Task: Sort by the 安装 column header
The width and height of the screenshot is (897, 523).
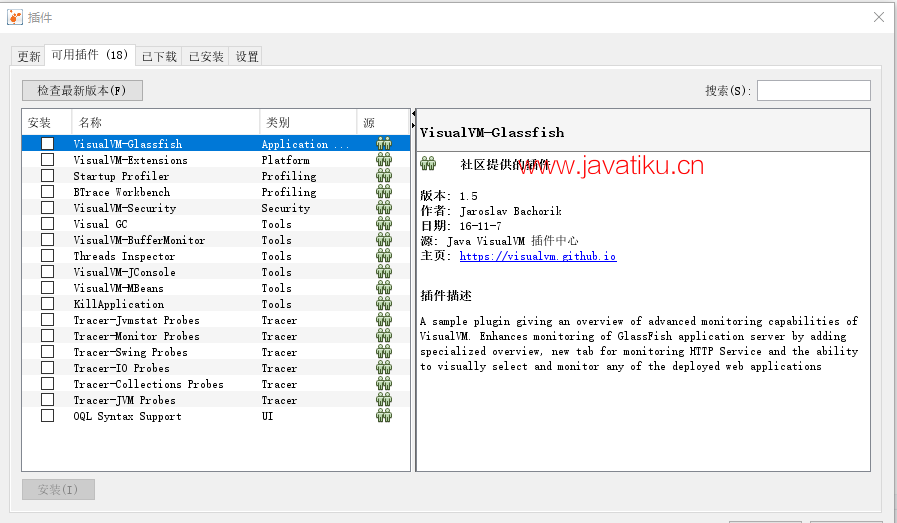Action: pyautogui.click(x=47, y=122)
